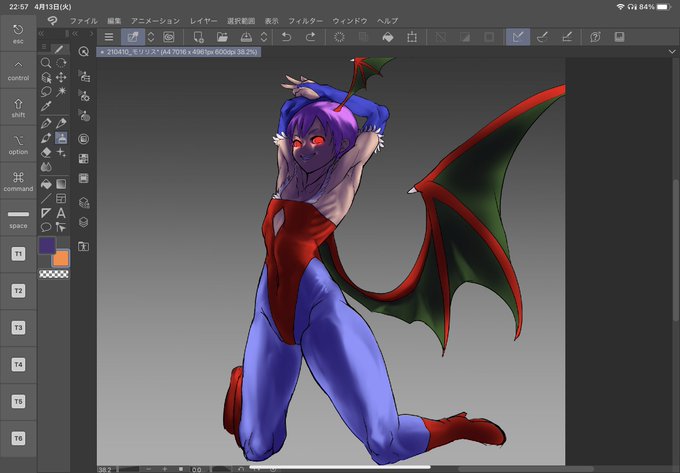Toggle the shift modifier key
Image resolution: width=680 pixels, height=473 pixels.
[18, 108]
